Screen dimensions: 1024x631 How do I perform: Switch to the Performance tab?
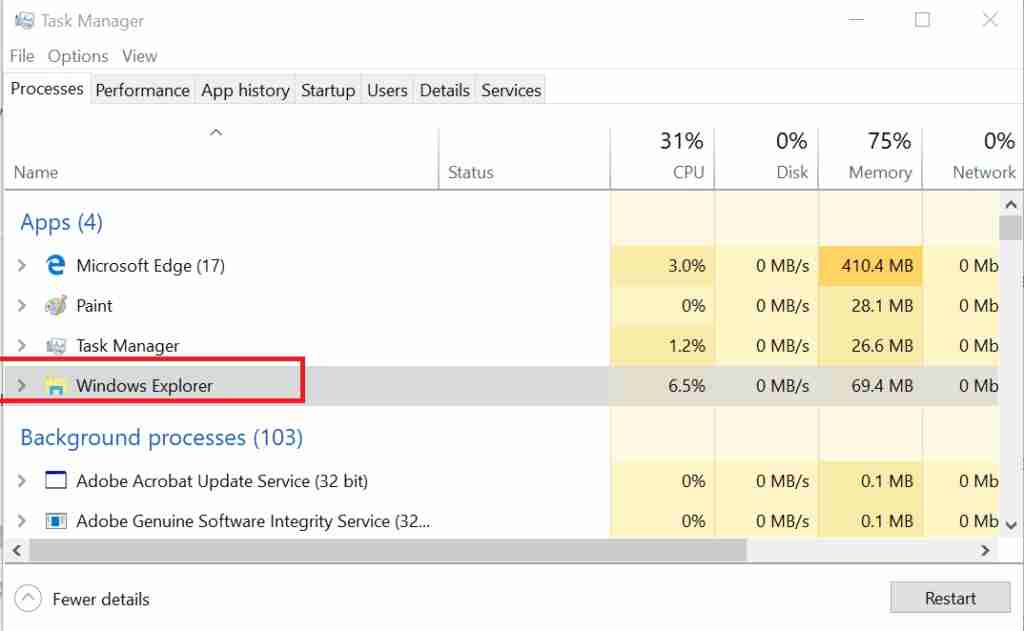point(142,90)
